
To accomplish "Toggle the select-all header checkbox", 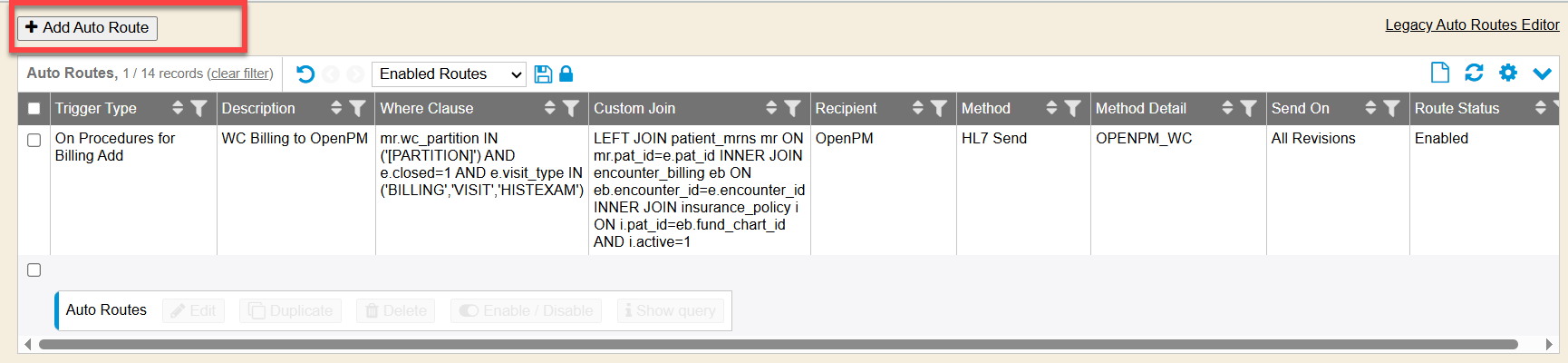I will (x=34, y=109).
